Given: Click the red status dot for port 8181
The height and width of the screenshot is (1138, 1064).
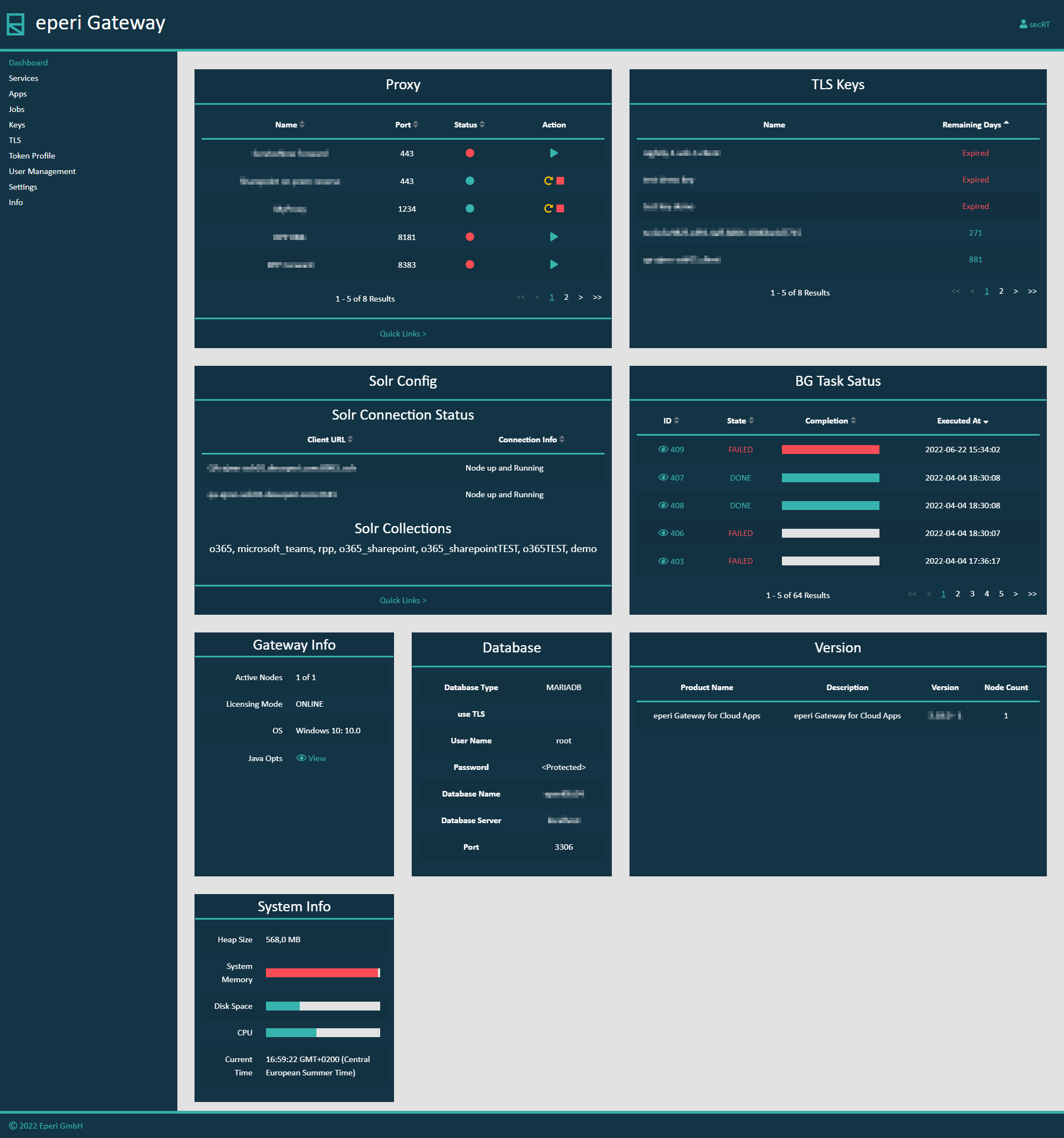Looking at the screenshot, I should pyautogui.click(x=469, y=237).
